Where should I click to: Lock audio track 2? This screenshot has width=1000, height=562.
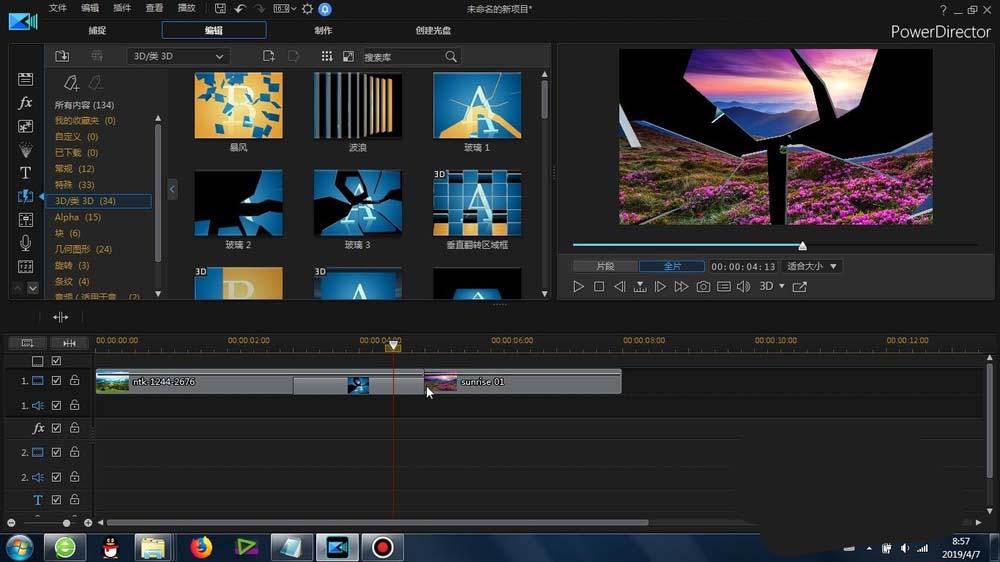coord(75,476)
